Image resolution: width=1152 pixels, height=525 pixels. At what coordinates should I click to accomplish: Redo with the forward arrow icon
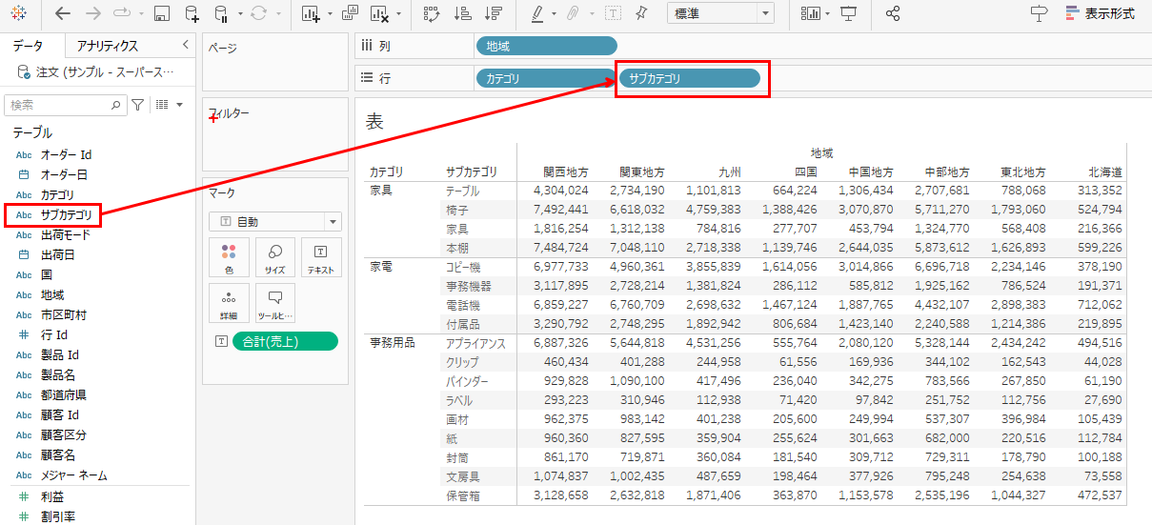click(93, 13)
